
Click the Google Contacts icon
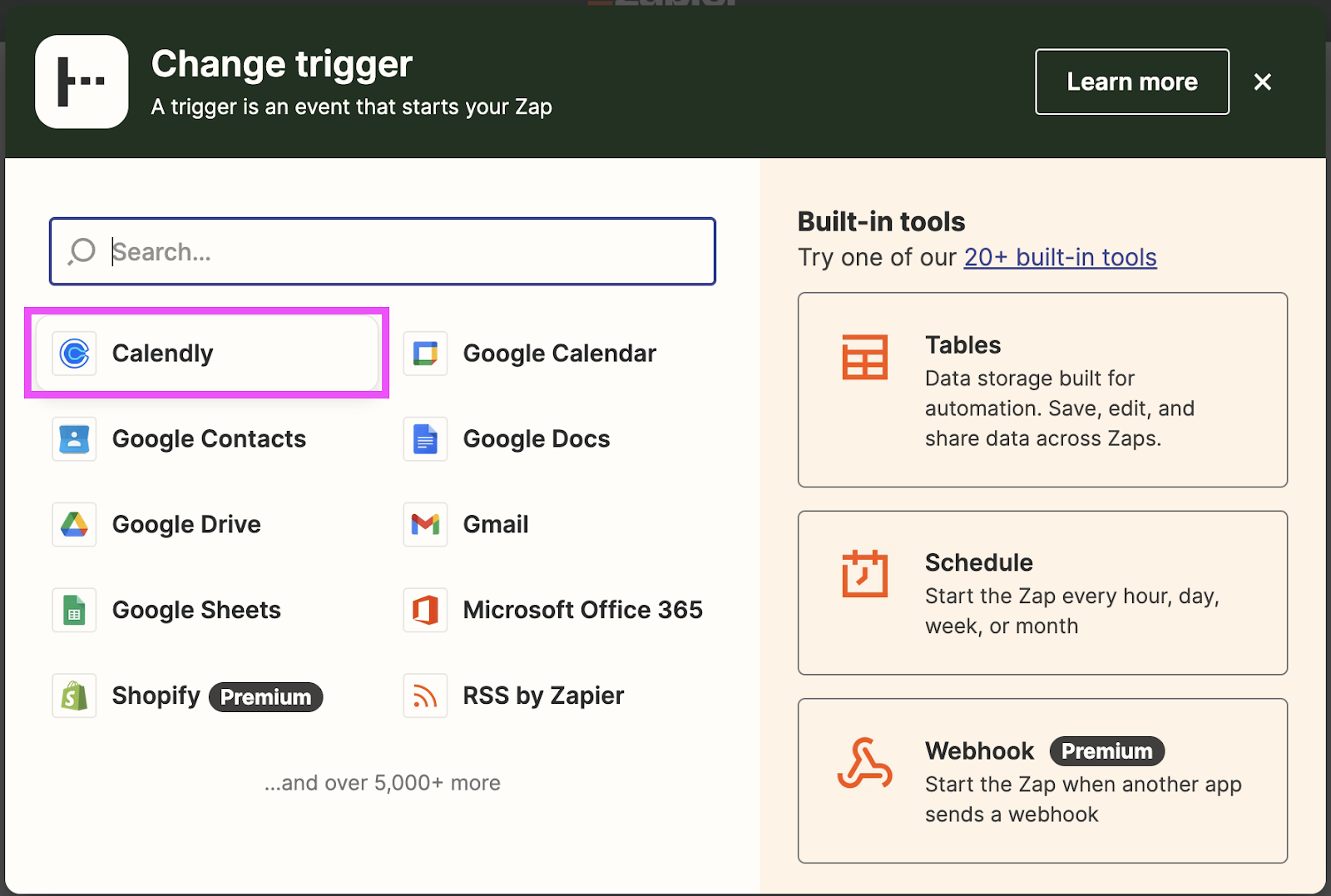tap(74, 439)
